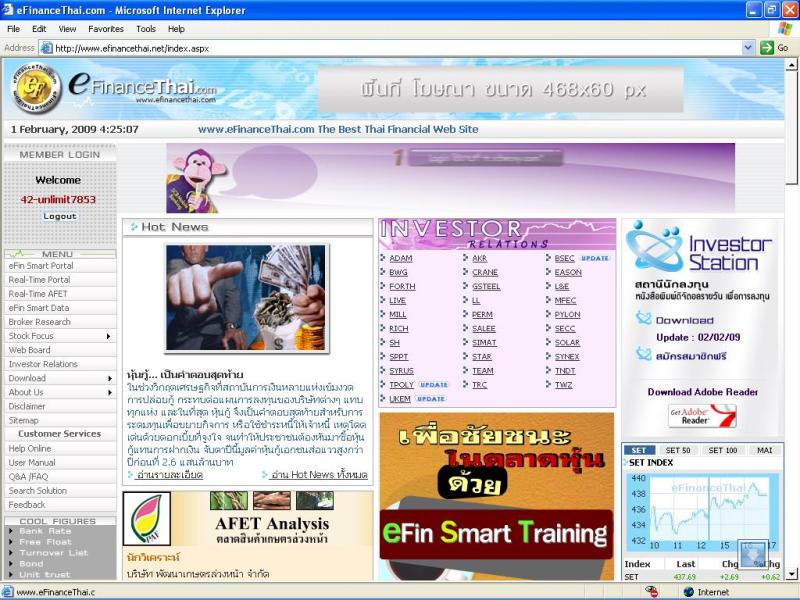Open the Favorites menu

(106, 29)
